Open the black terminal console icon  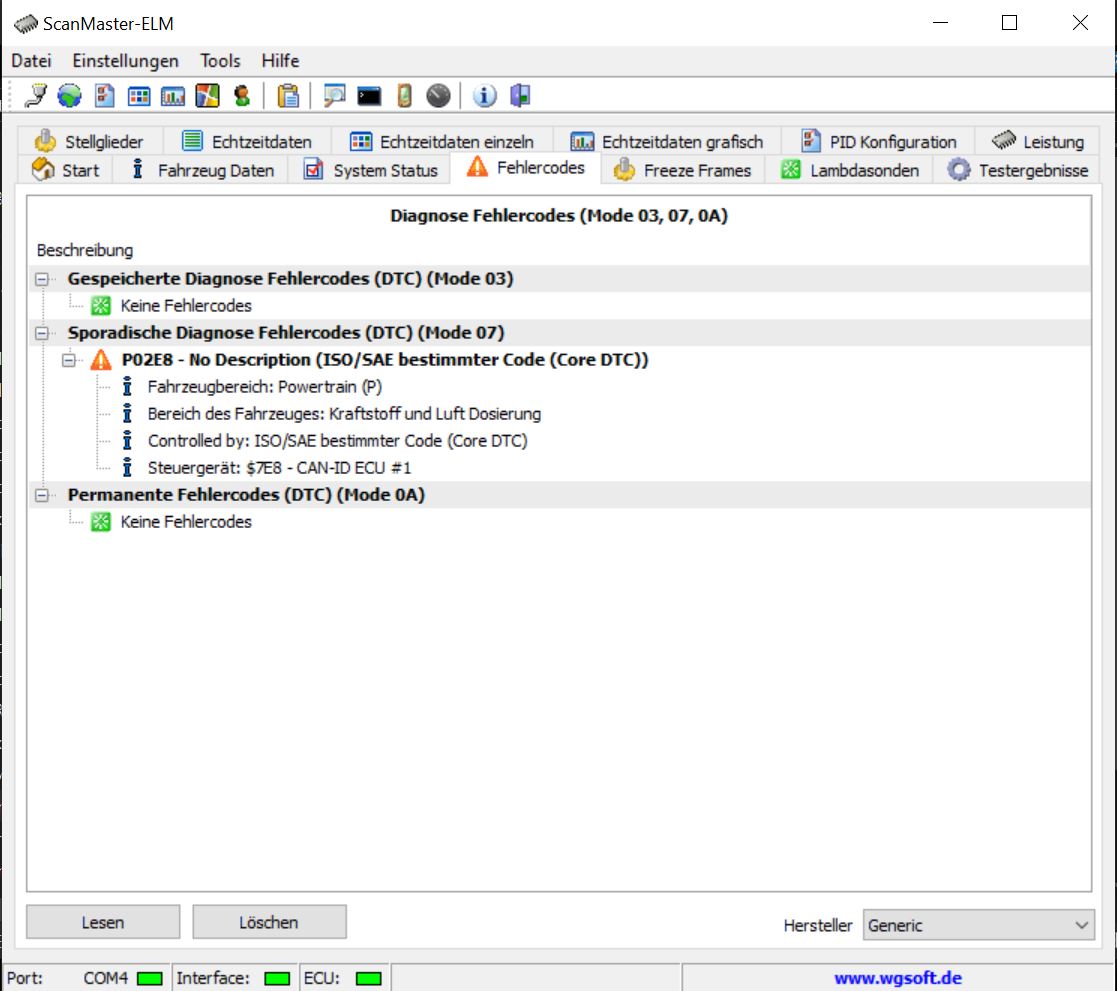[x=369, y=96]
